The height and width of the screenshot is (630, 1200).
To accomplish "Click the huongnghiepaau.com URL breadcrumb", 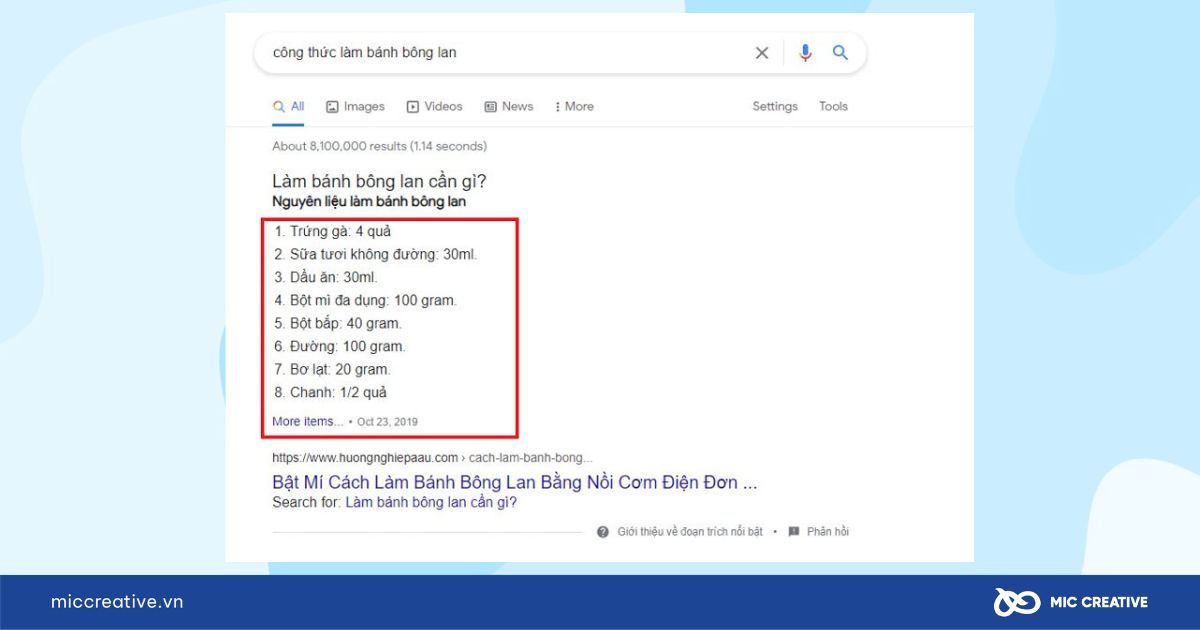I will coord(432,458).
